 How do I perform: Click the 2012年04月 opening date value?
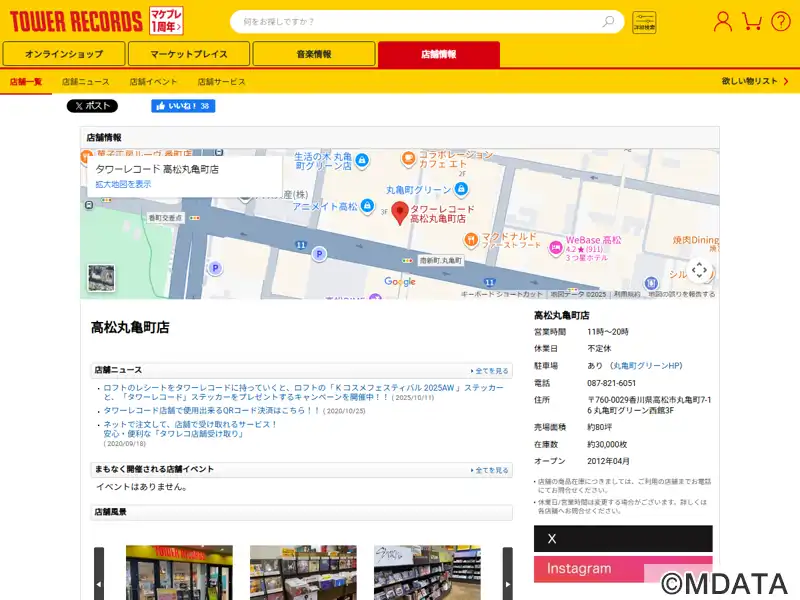[x=608, y=461]
